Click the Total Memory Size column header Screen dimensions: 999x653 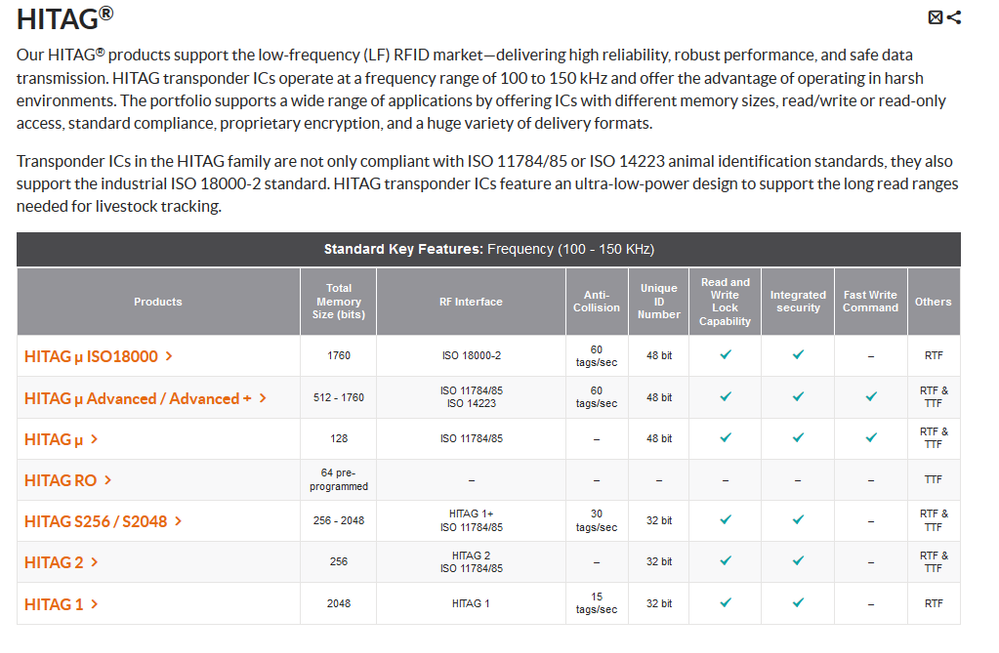[x=338, y=301]
